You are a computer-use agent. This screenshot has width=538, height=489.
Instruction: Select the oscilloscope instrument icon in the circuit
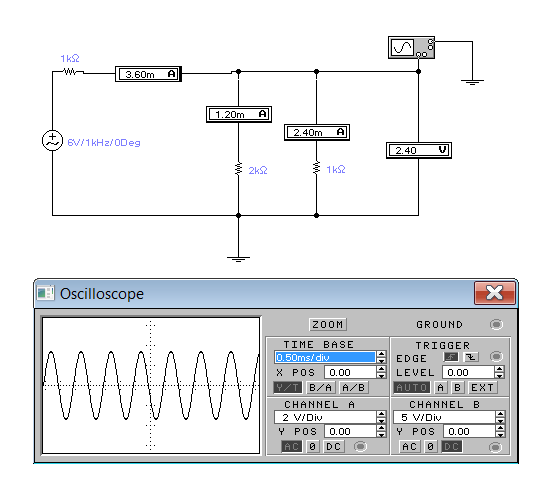pyautogui.click(x=411, y=47)
